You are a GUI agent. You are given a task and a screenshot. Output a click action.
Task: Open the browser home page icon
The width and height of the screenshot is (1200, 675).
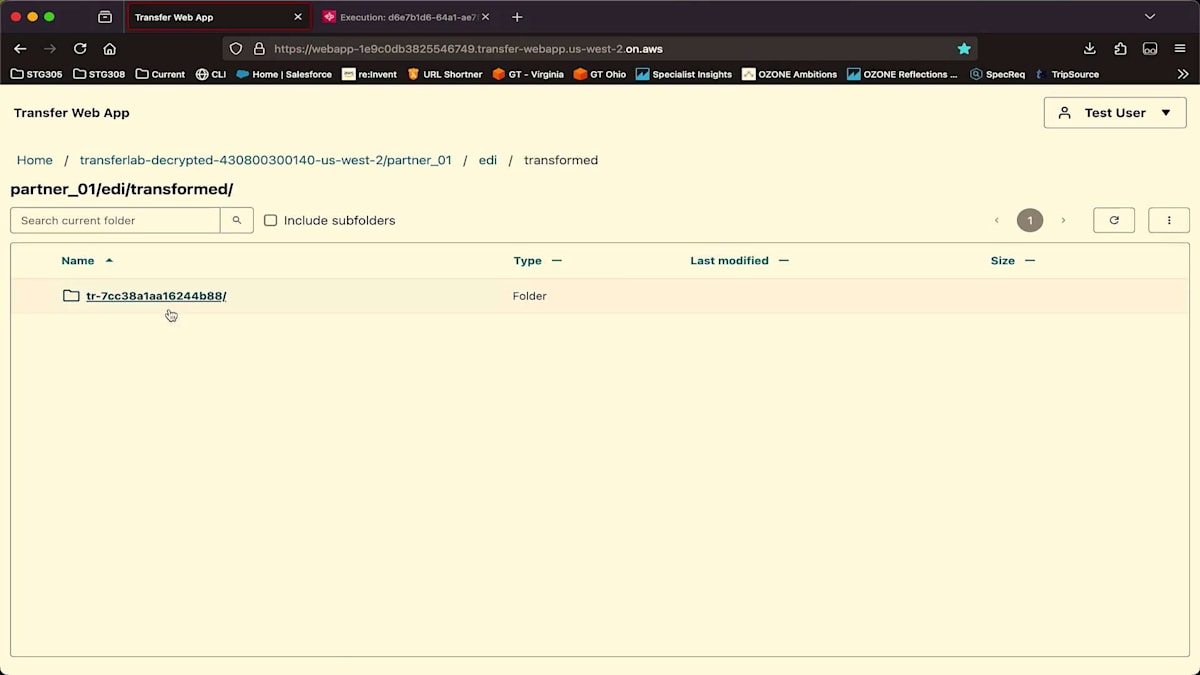tap(110, 48)
